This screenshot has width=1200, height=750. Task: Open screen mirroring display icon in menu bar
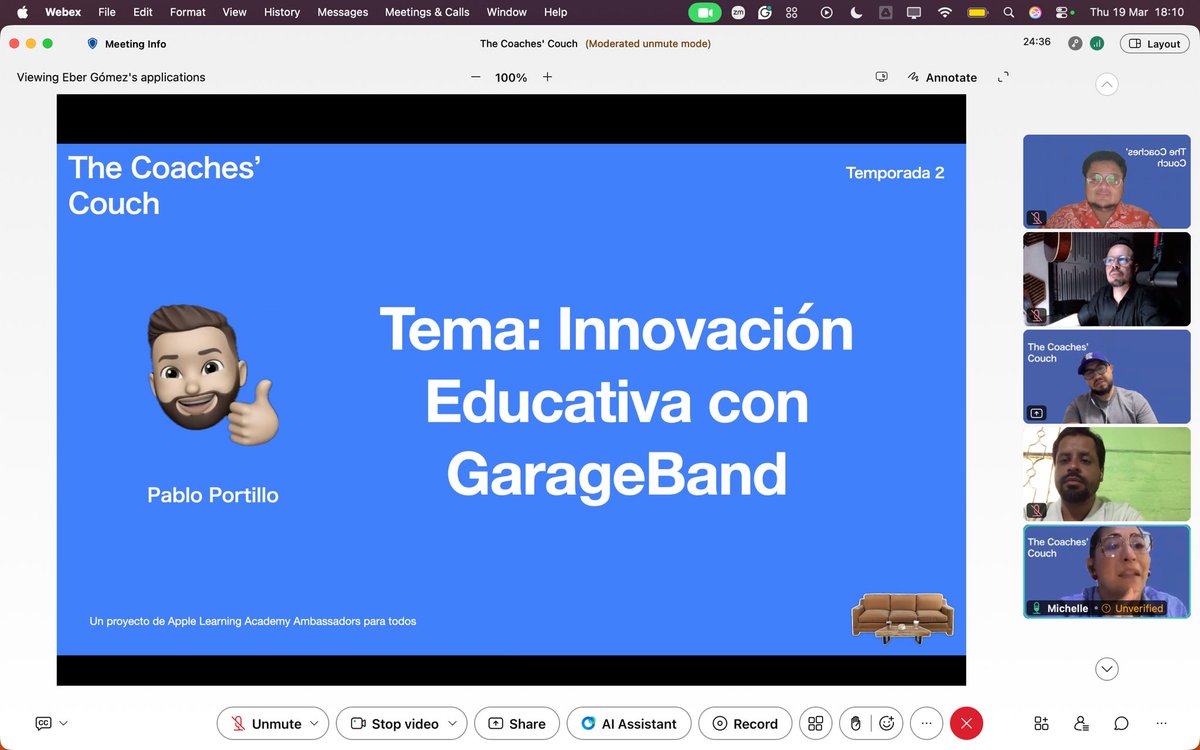914,12
